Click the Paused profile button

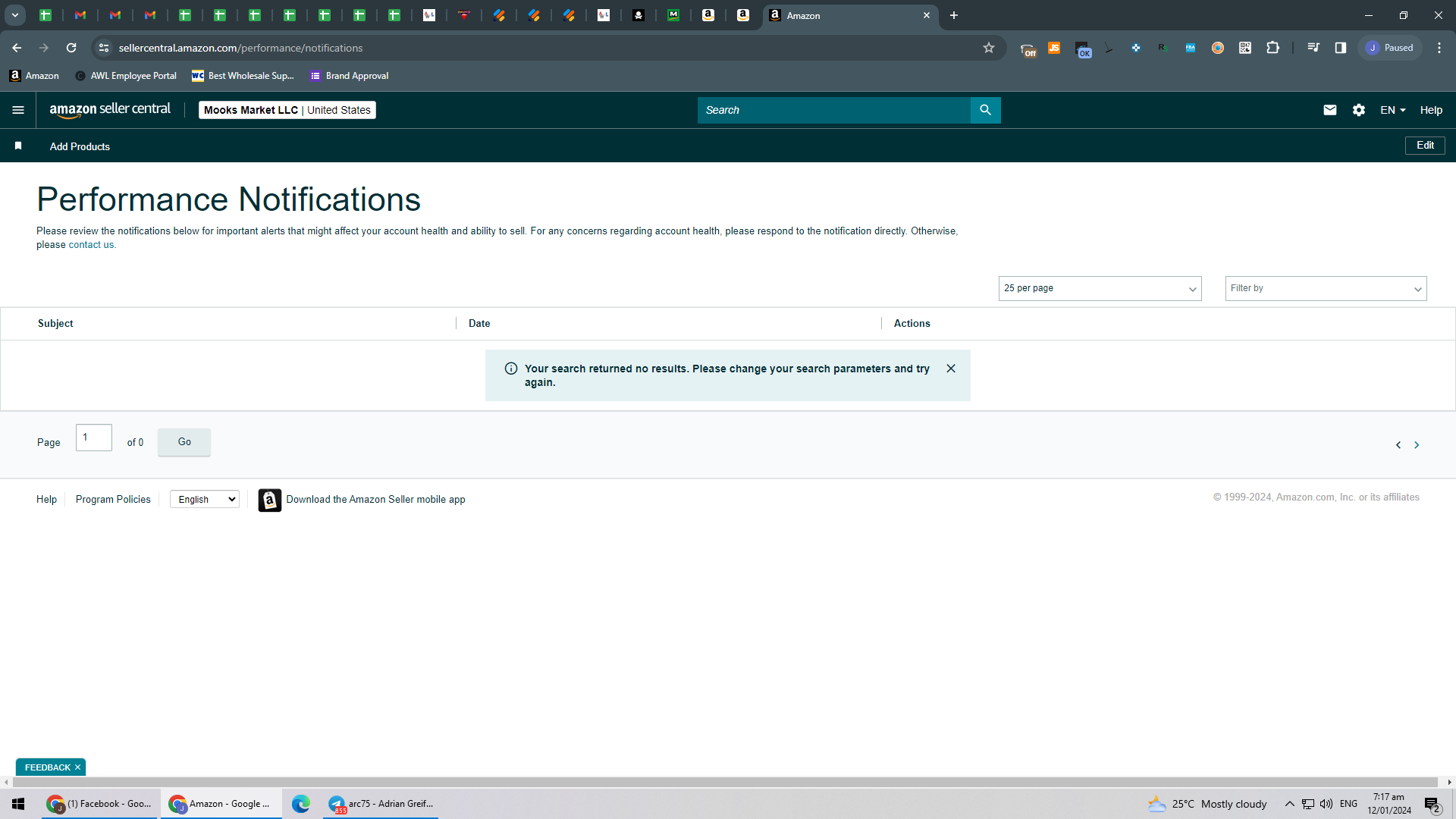(1390, 48)
